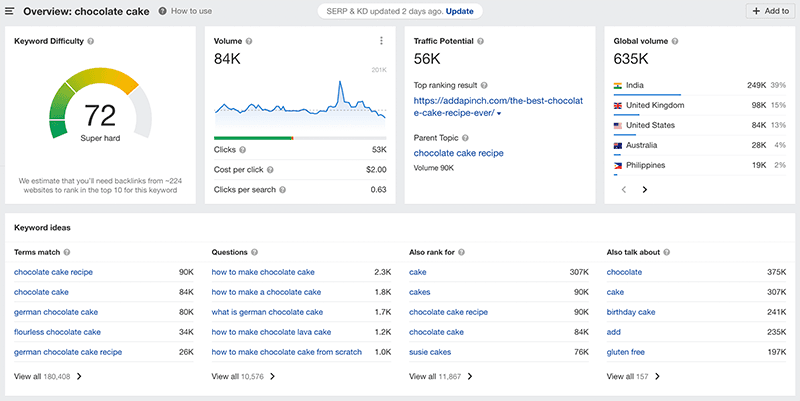Click the Philippines flag icon
This screenshot has height=401, width=800.
618,165
